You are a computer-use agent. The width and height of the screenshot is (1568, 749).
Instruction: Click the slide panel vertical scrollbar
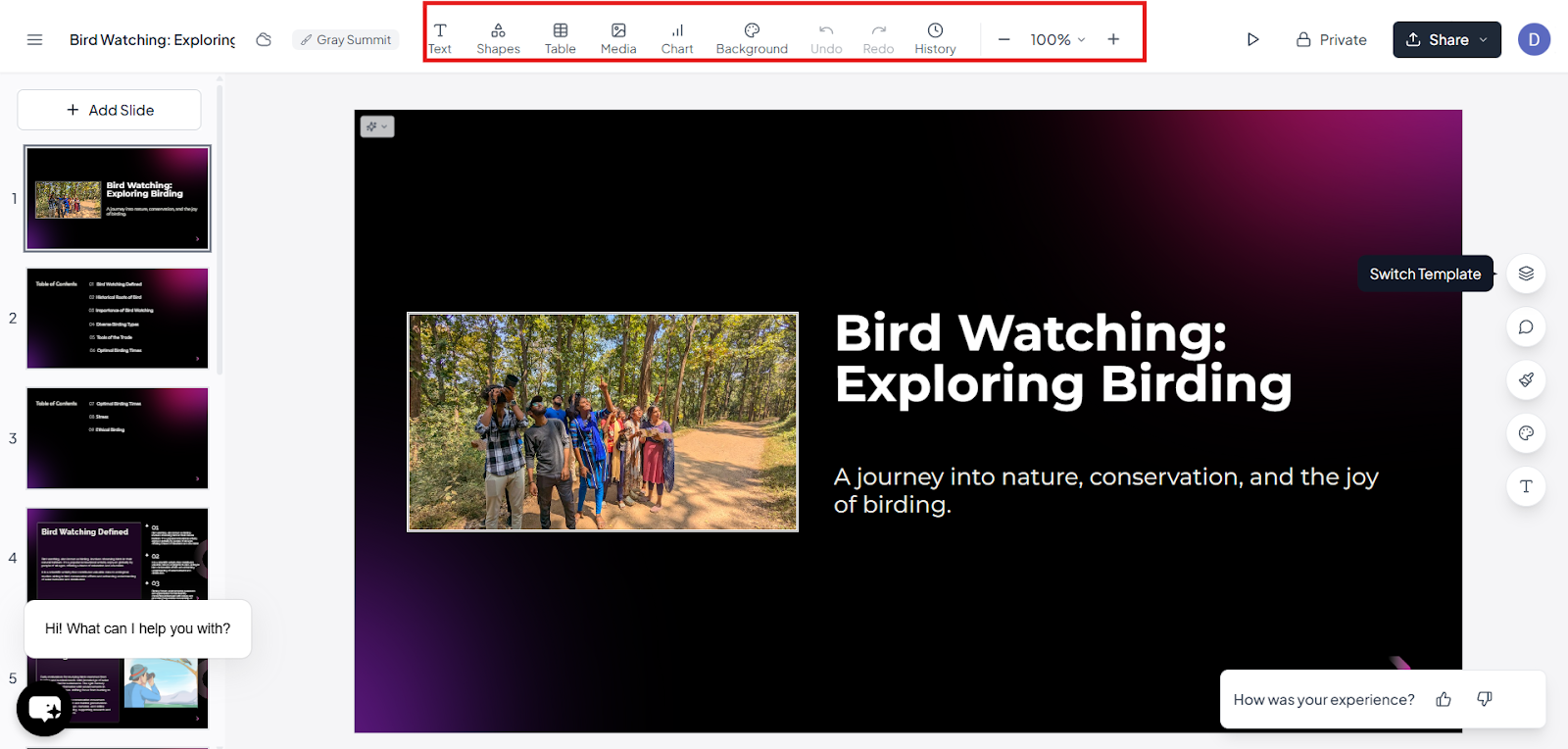[x=220, y=230]
